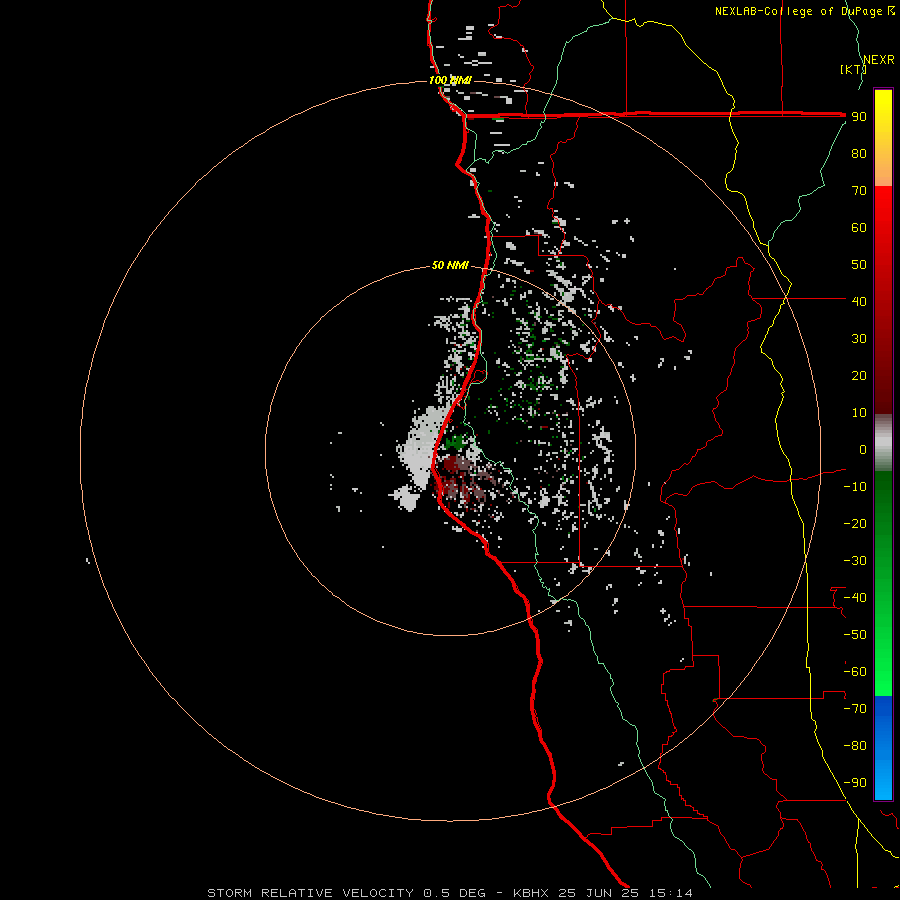Click the positive 80 value on the scale
Image resolution: width=900 pixels, height=900 pixels.
(859, 153)
